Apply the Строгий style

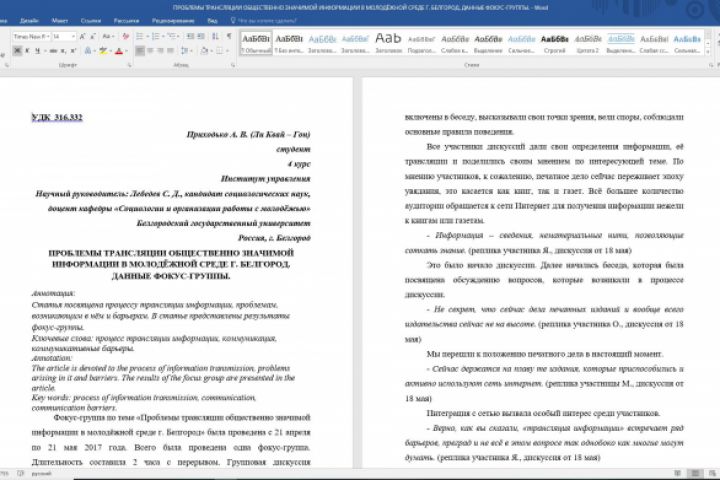[x=554, y=43]
